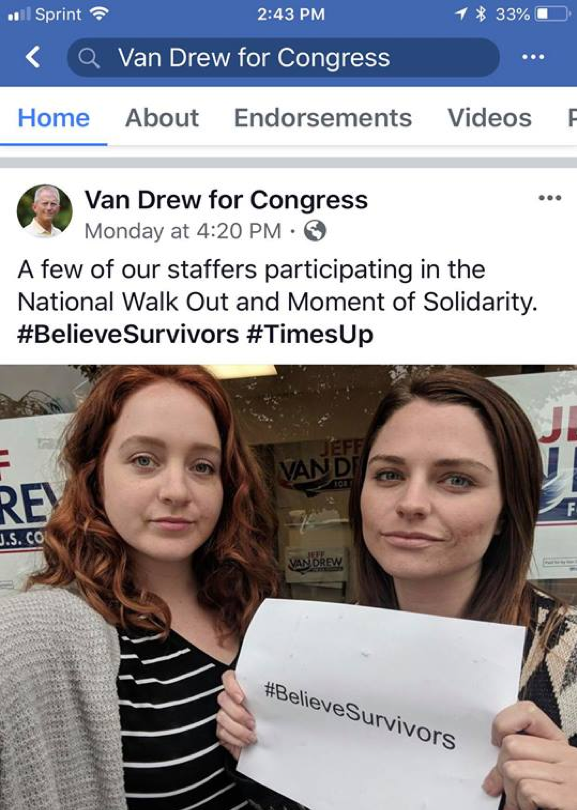Tap the public globe privacy icon

click(x=315, y=231)
